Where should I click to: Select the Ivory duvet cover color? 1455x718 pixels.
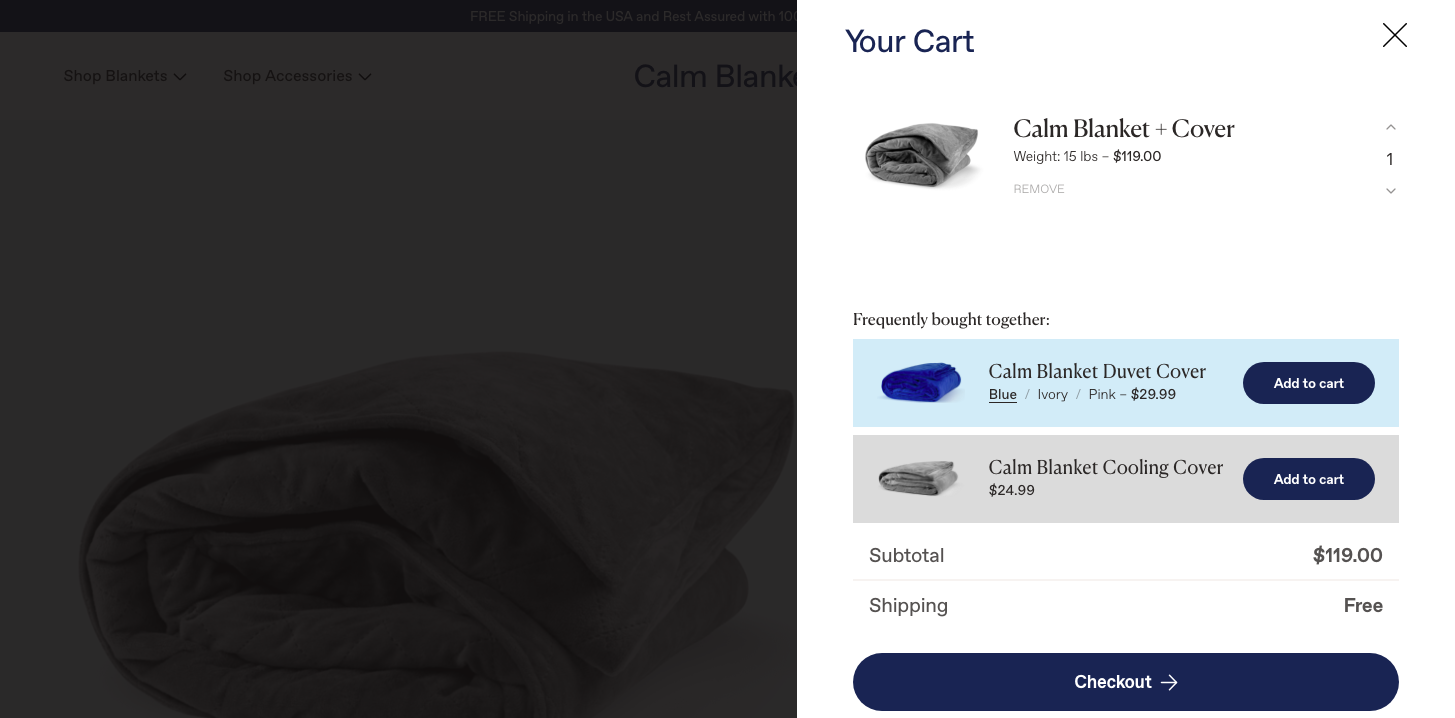(x=1052, y=394)
